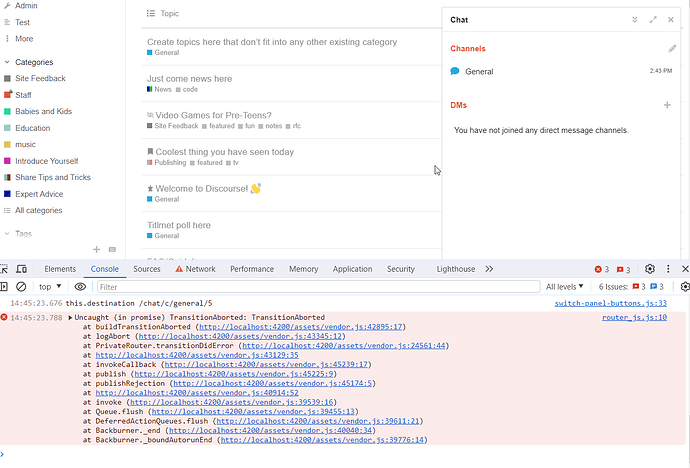Open the vendor.js:43345:12 stack link
Image resolution: width=690 pixels, height=468 pixels.
click(240, 336)
